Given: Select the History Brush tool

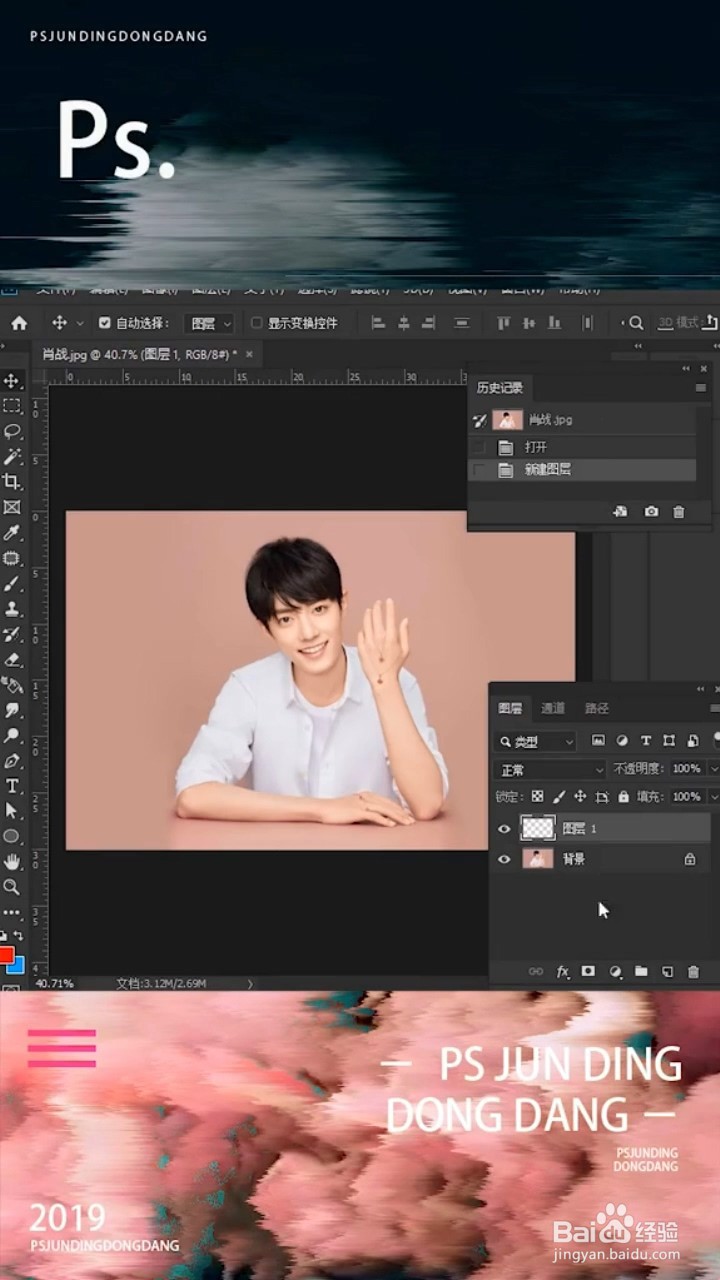Looking at the screenshot, I should click(x=12, y=634).
